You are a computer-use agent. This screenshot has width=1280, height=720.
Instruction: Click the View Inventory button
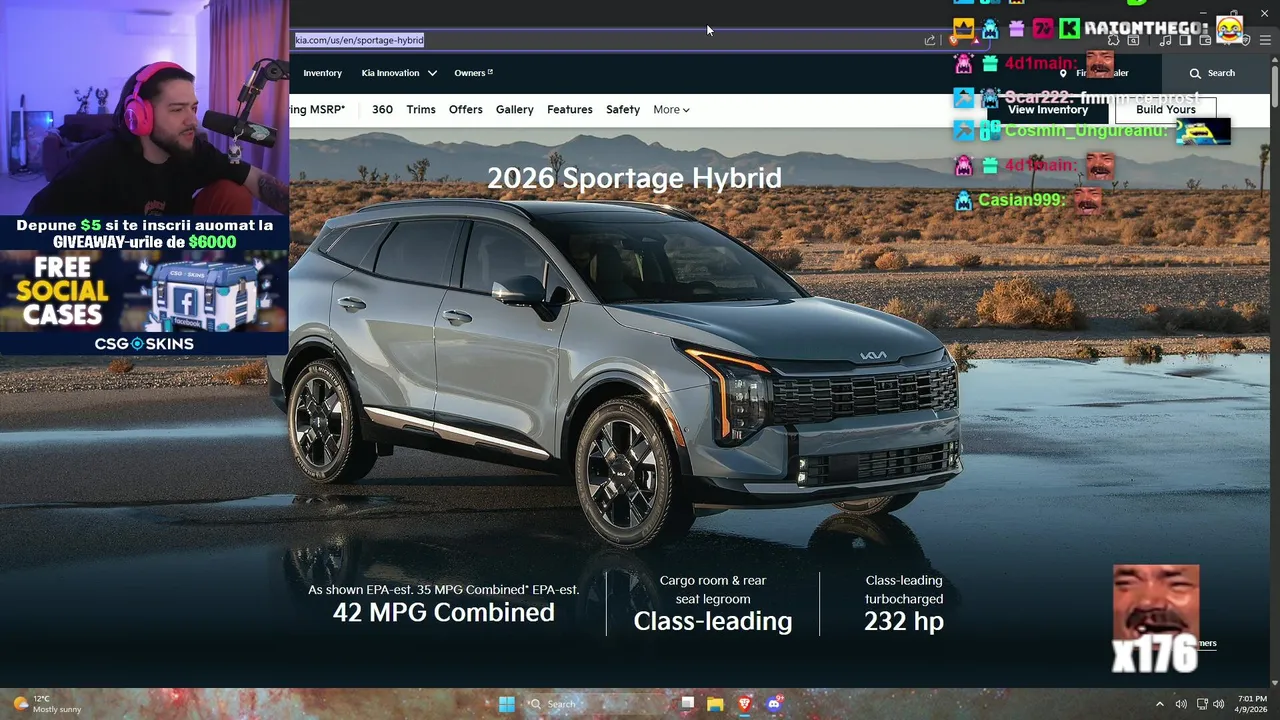[1048, 110]
